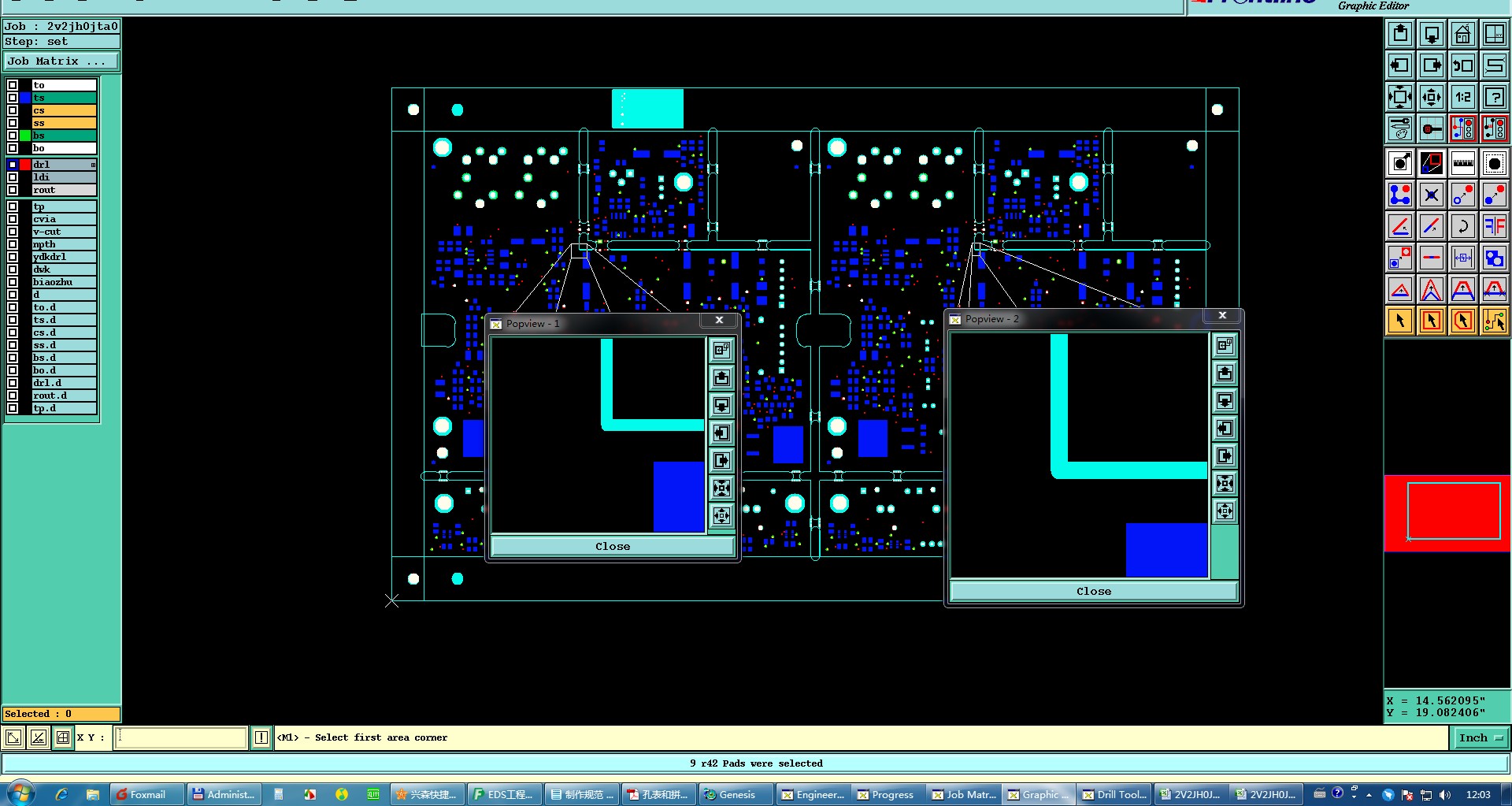Select the 'bo' layer row
Viewport: 1512px width, 806px height.
coord(64,148)
